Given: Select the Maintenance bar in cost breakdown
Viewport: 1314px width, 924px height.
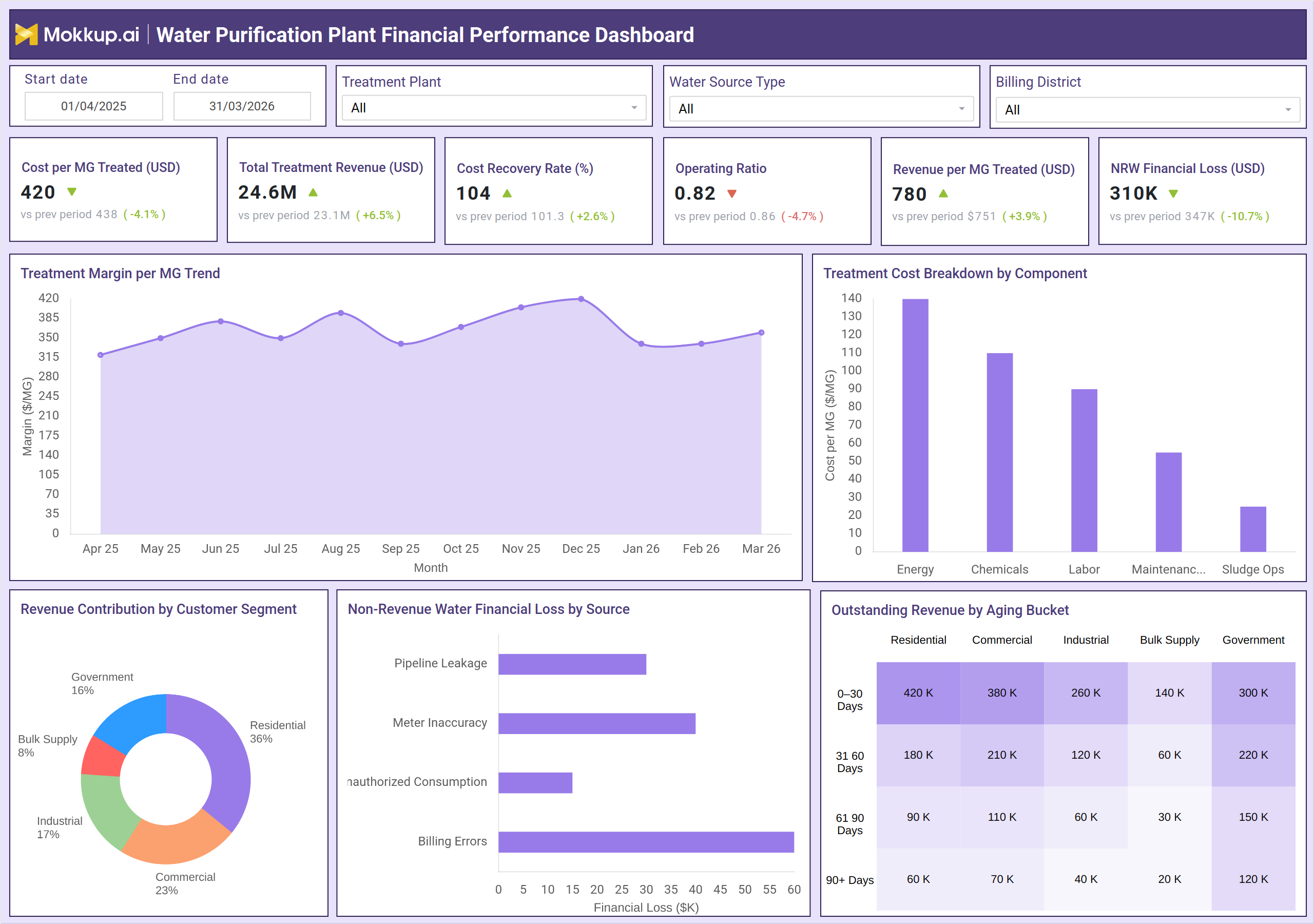Looking at the screenshot, I should point(1169,502).
